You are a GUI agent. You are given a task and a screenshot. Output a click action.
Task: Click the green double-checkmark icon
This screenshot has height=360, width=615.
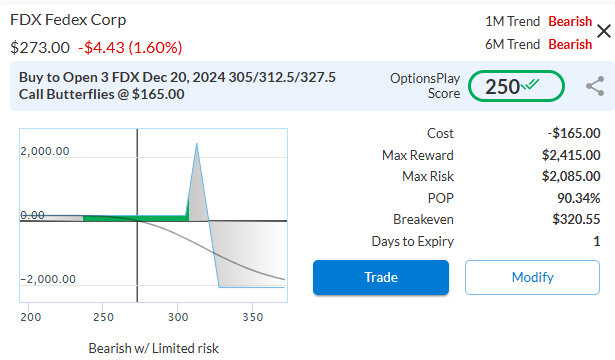coord(530,85)
